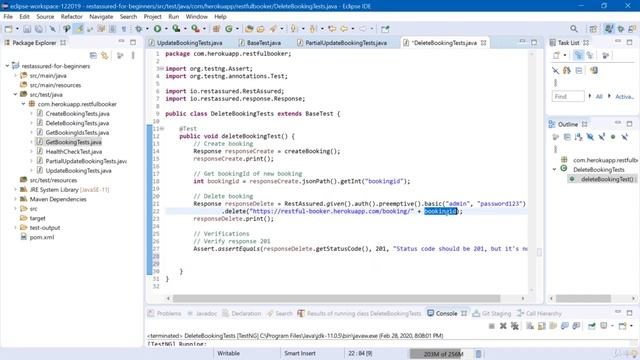Click the All link in Task List
This screenshot has height=360, width=640.
(599, 97)
